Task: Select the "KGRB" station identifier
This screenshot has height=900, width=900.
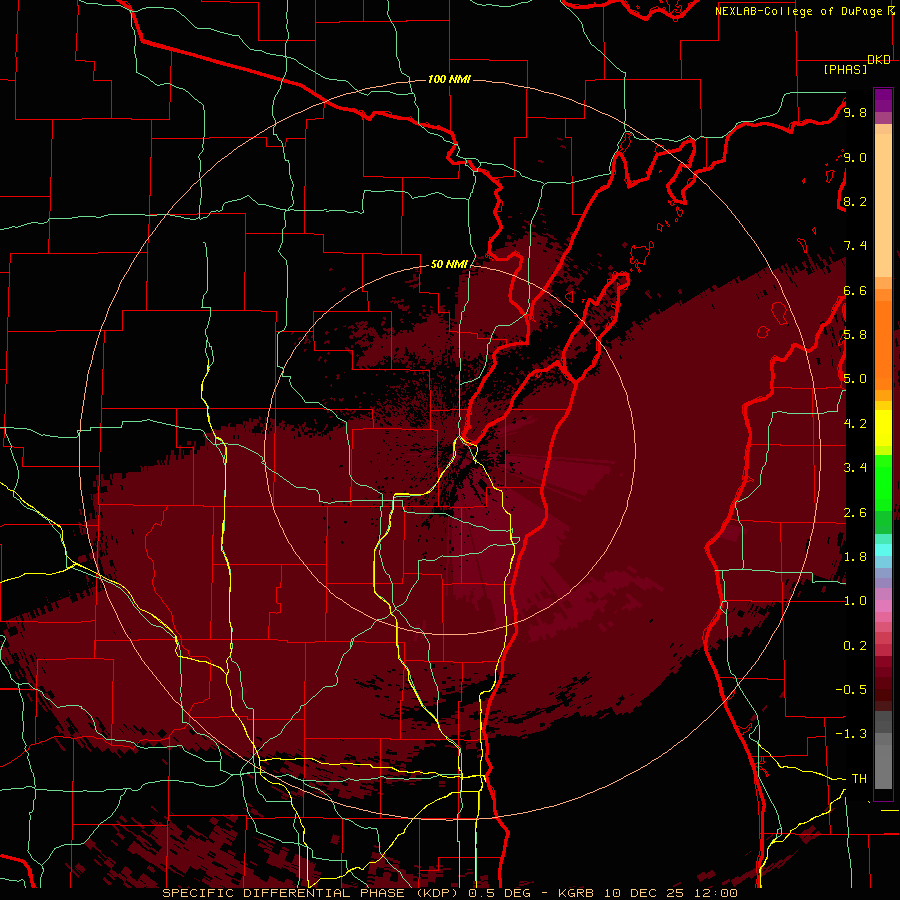Action: pos(577,893)
